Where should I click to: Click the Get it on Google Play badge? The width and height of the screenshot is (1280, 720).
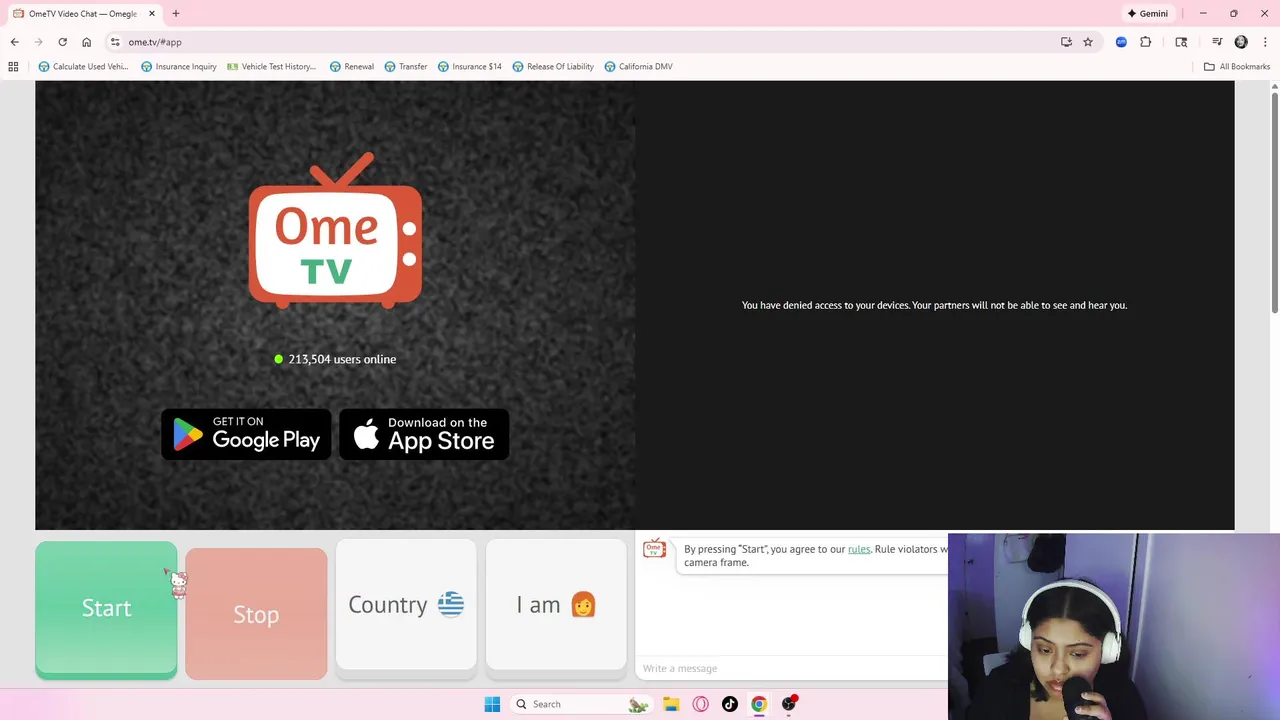tap(246, 434)
